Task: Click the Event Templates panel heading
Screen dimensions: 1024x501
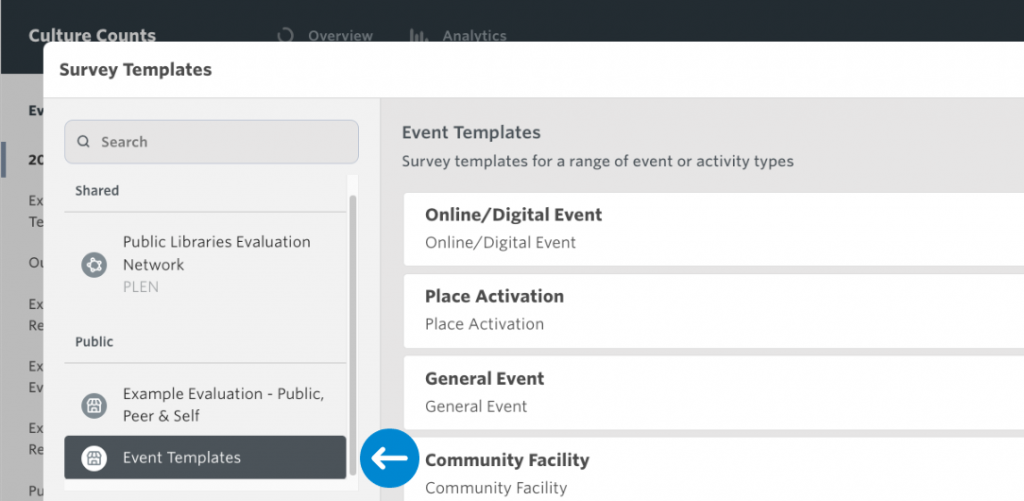Action: [x=471, y=133]
